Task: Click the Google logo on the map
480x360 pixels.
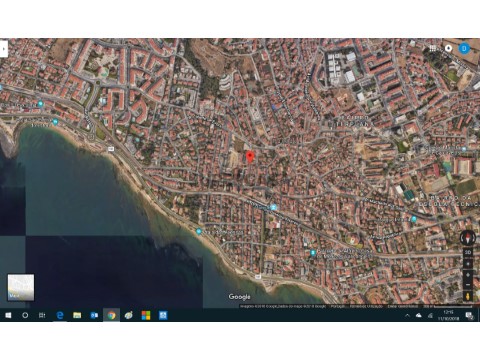Action: (240, 297)
